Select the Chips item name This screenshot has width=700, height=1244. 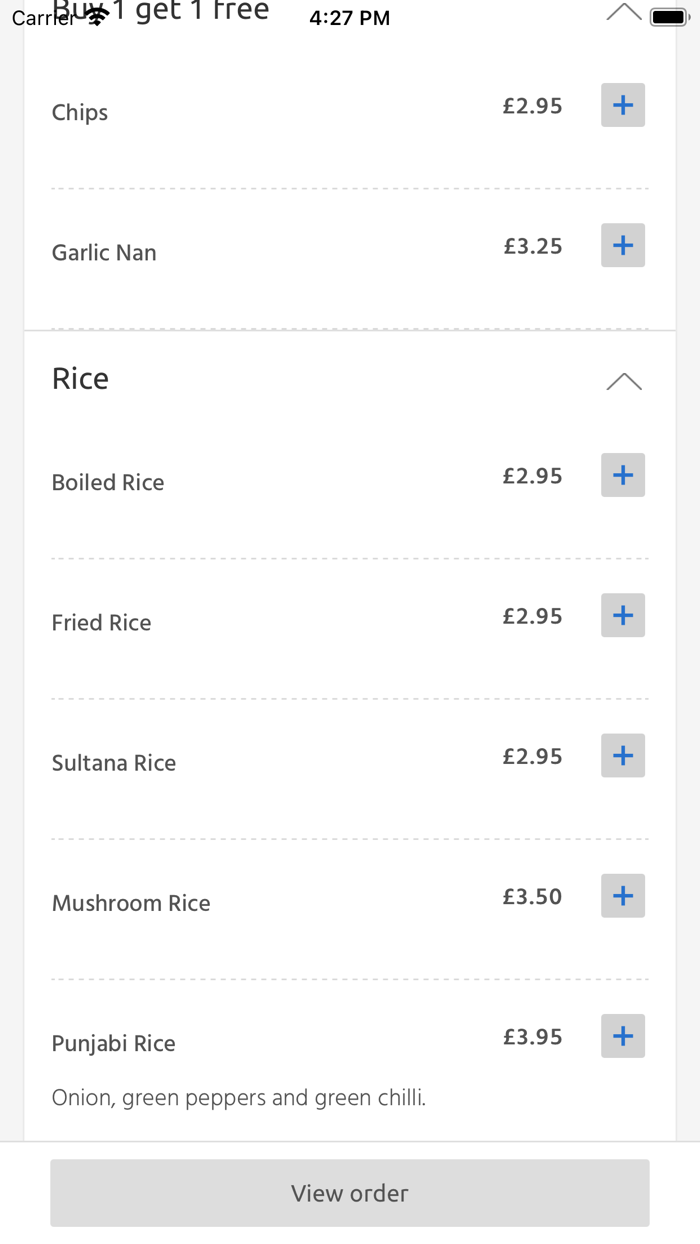point(80,113)
